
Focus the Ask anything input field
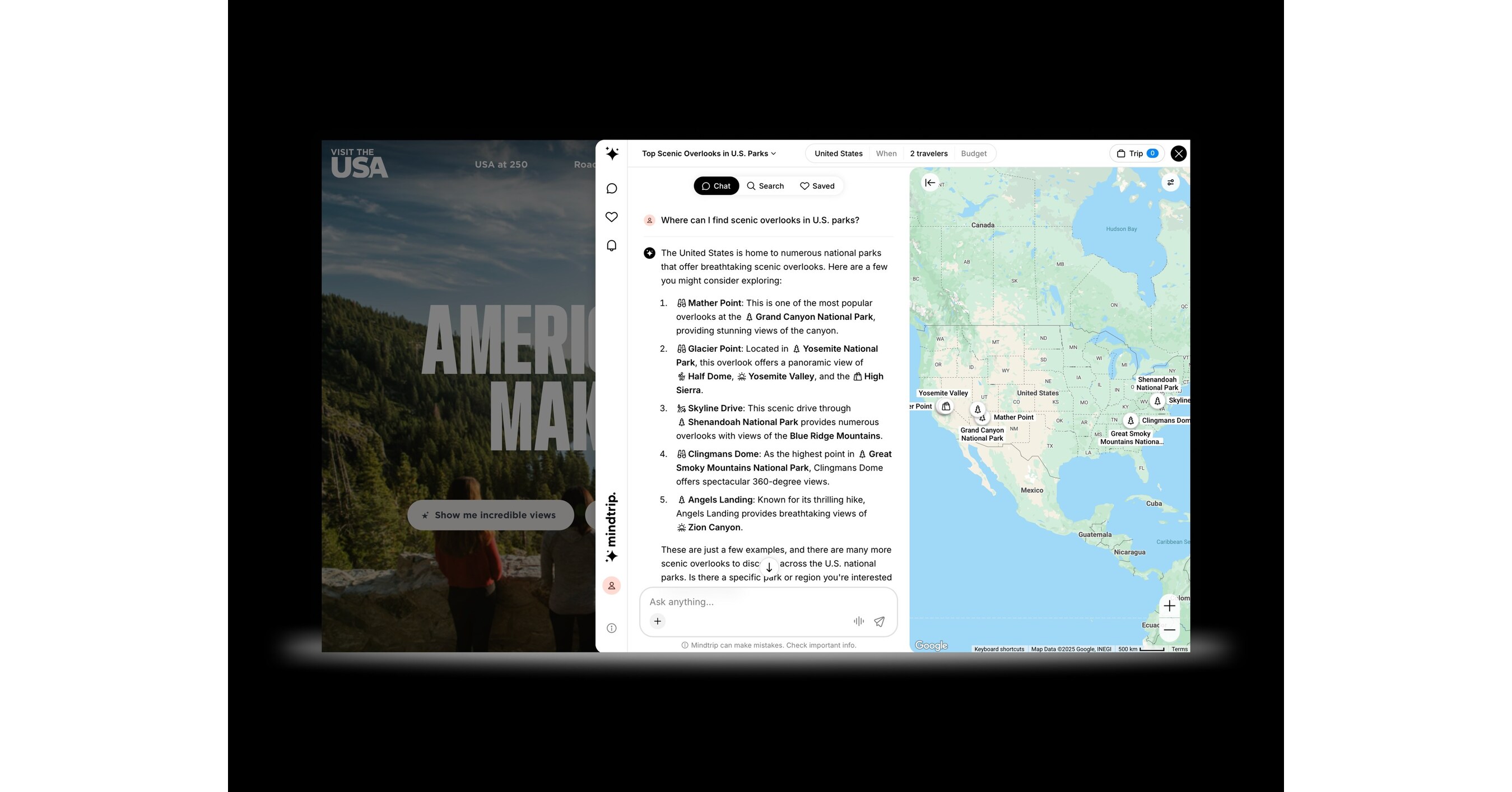click(x=769, y=602)
